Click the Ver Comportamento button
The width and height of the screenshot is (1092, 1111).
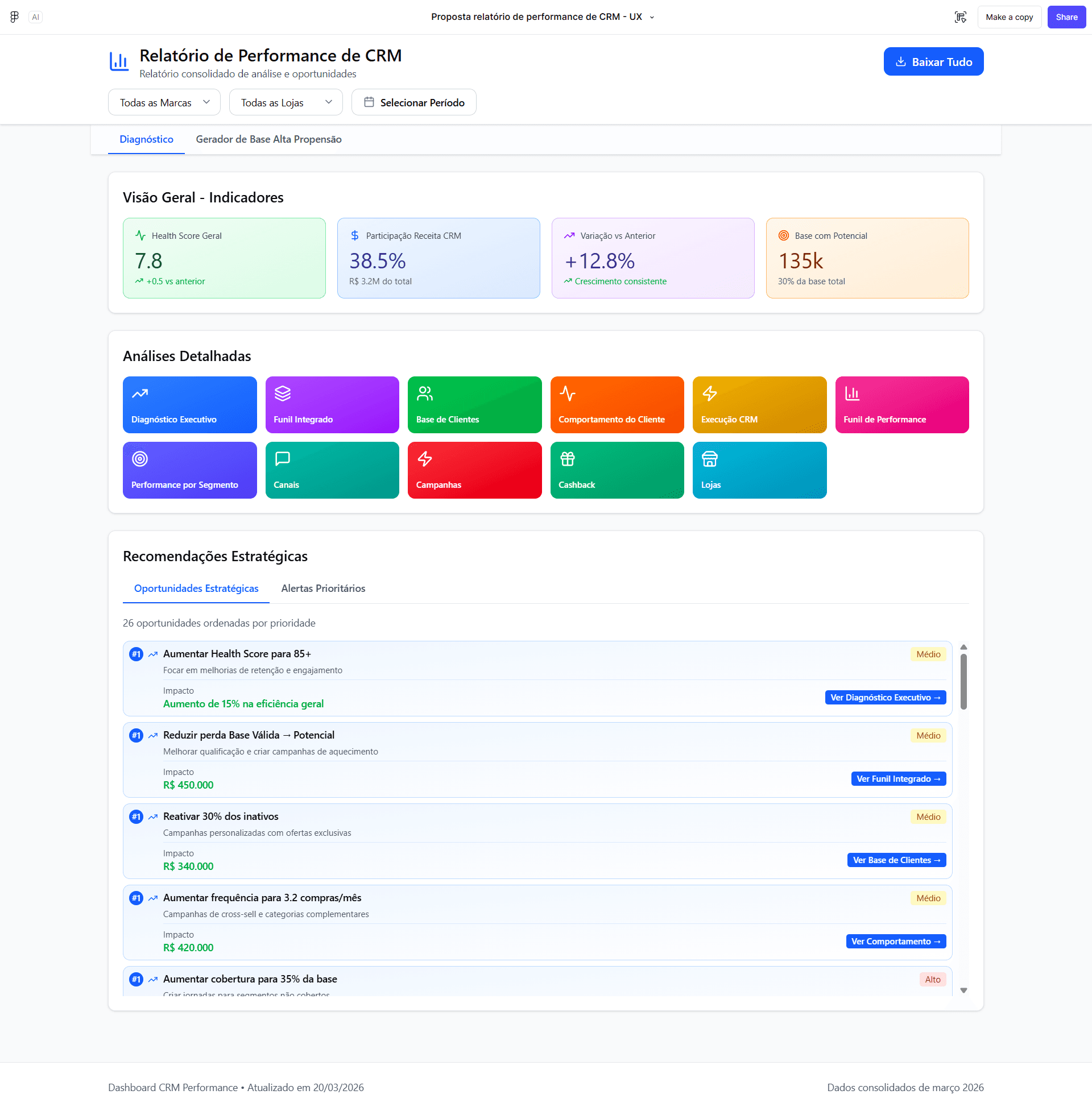point(896,942)
